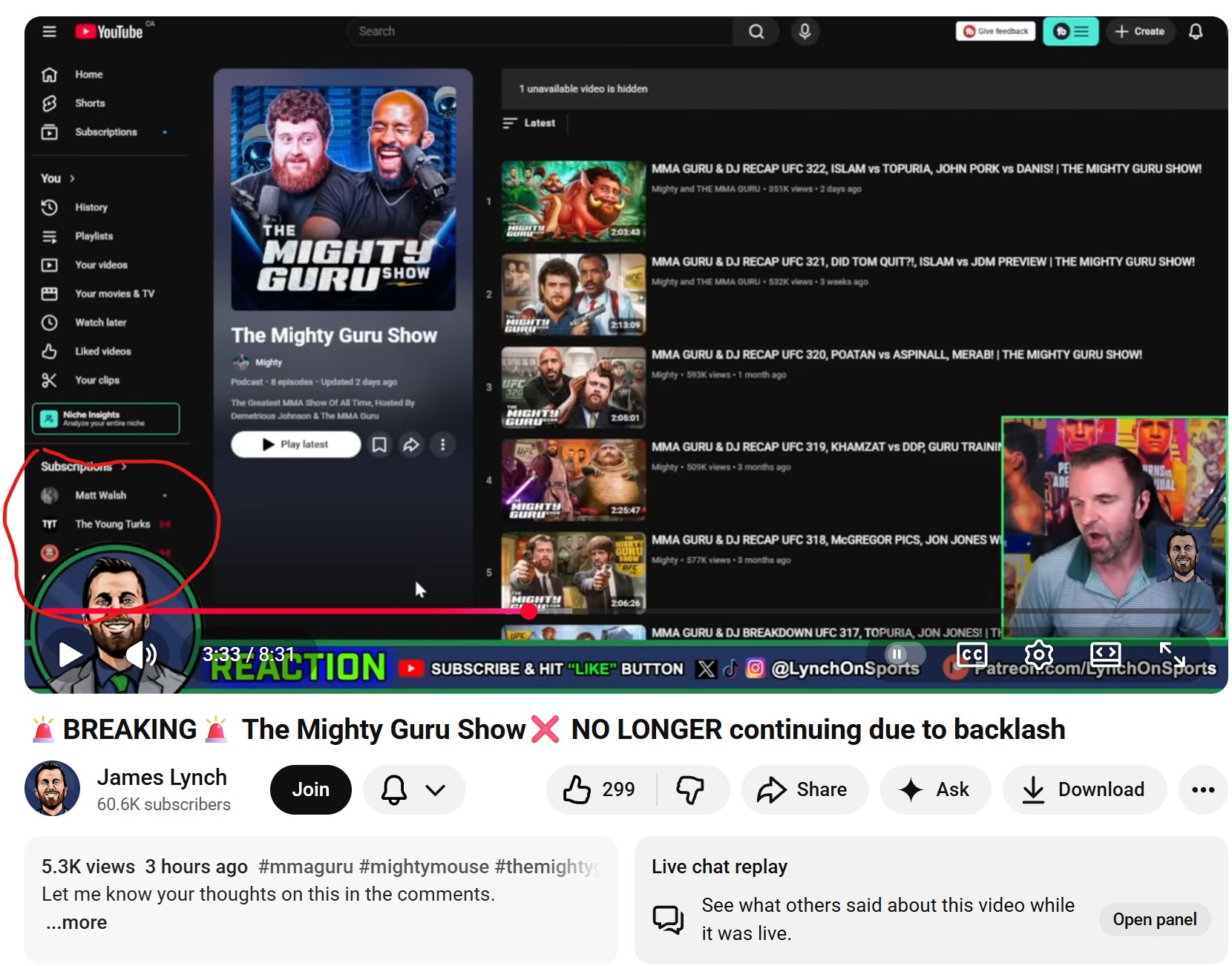
Task: Toggle fullscreen mode for the player
Action: point(1173,654)
